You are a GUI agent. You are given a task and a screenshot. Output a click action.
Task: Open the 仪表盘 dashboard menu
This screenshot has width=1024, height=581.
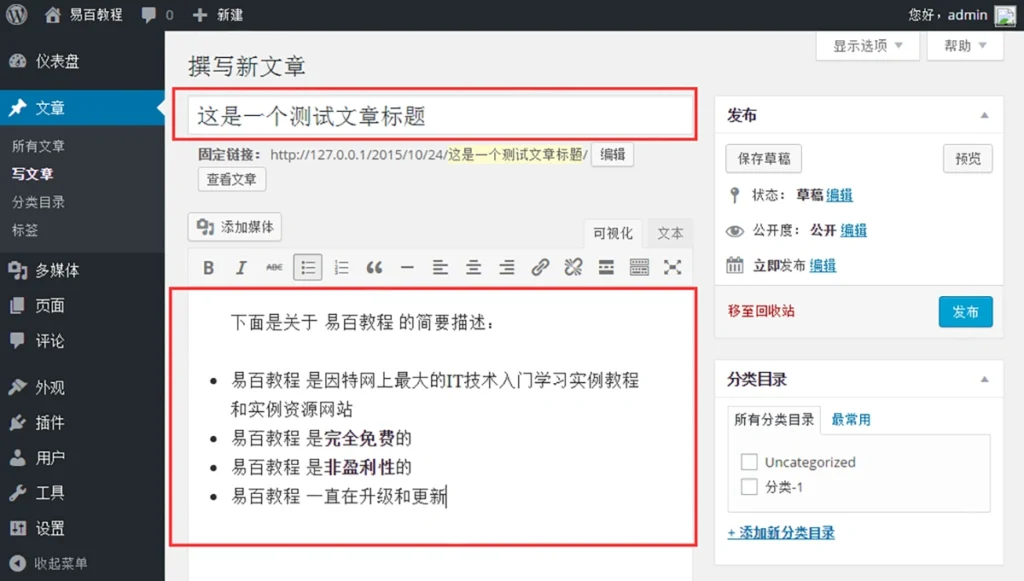(82, 61)
